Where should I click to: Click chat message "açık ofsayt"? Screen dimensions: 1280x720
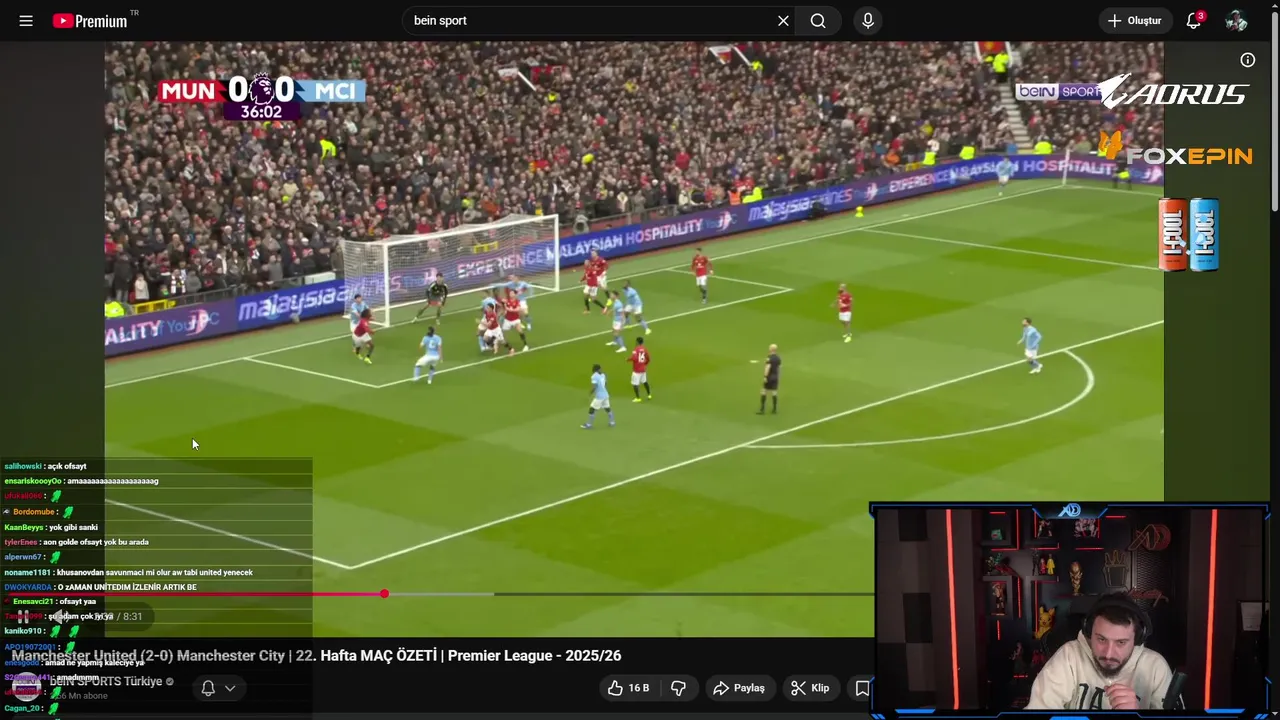click(67, 466)
